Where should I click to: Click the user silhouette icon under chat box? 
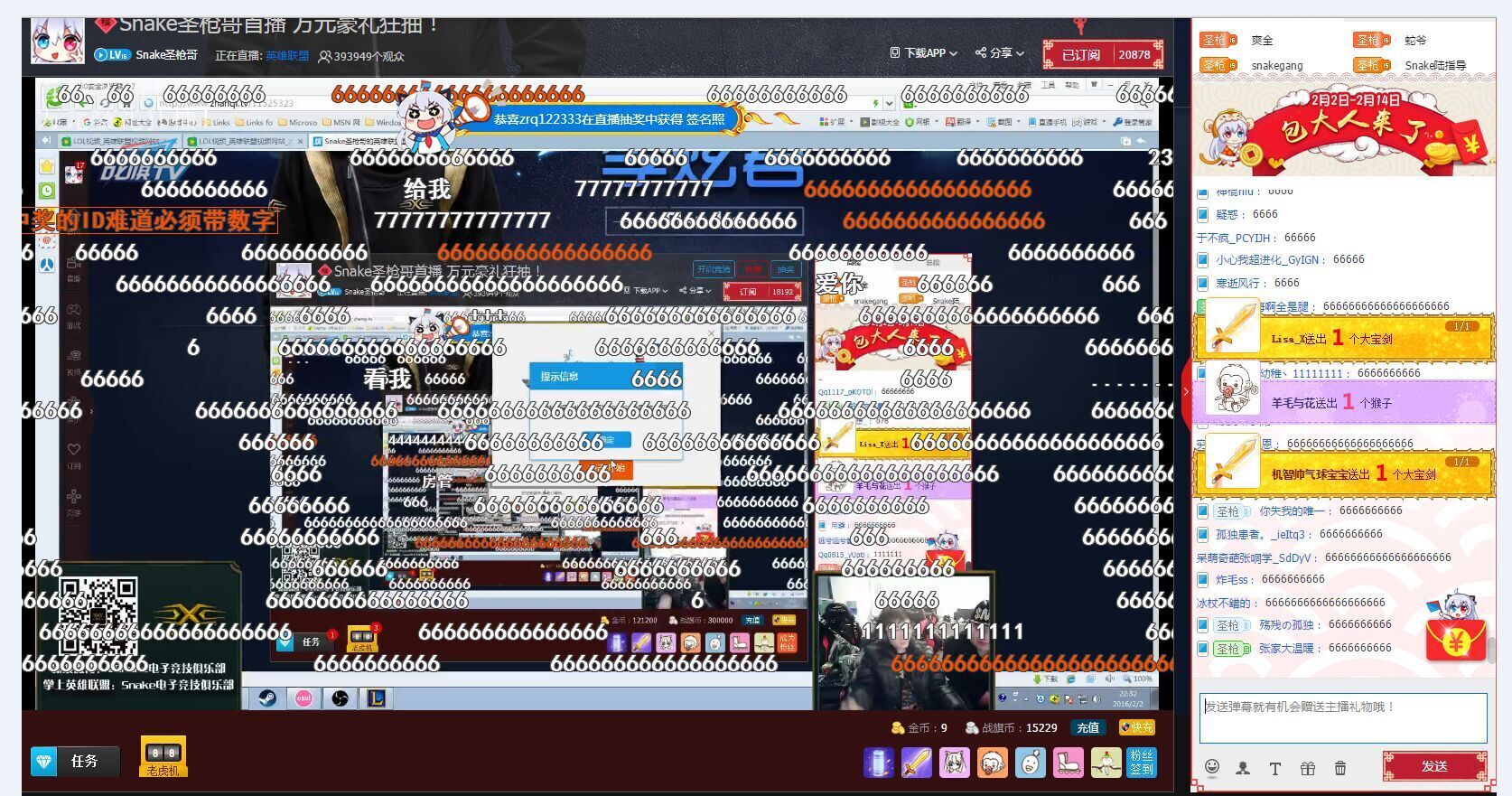[x=1243, y=768]
